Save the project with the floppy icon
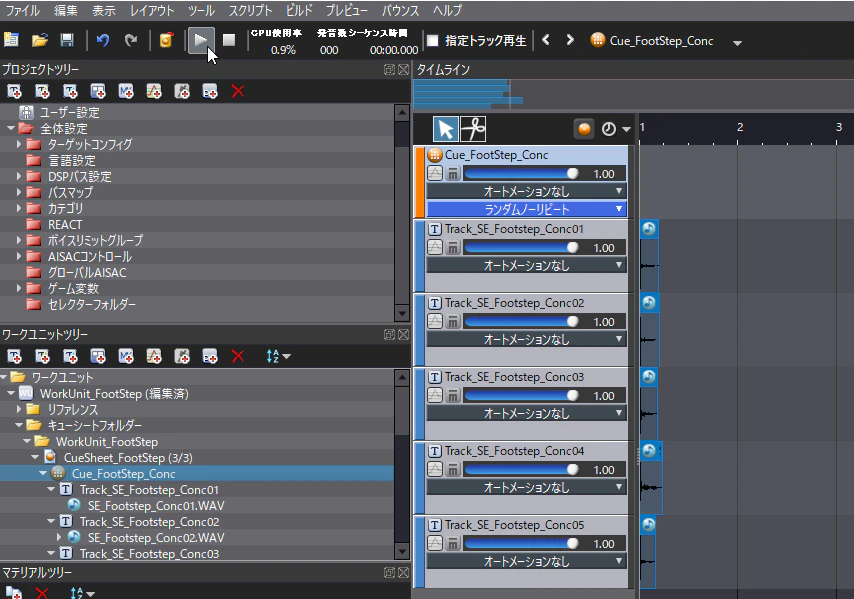Viewport: 854px width, 599px height. tap(67, 40)
